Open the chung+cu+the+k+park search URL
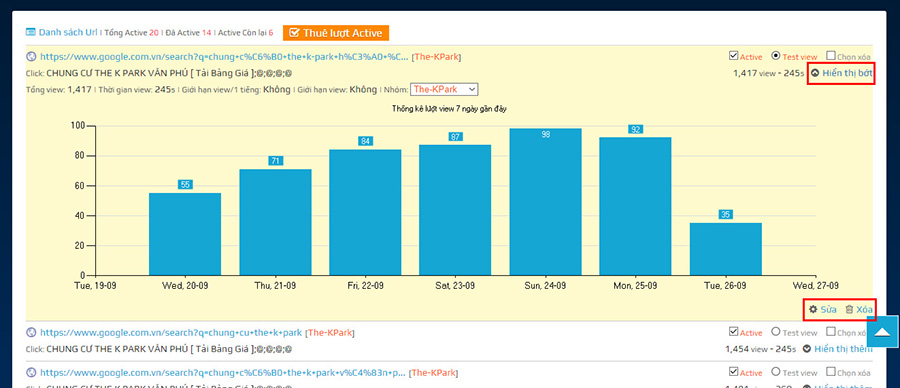 (171, 332)
